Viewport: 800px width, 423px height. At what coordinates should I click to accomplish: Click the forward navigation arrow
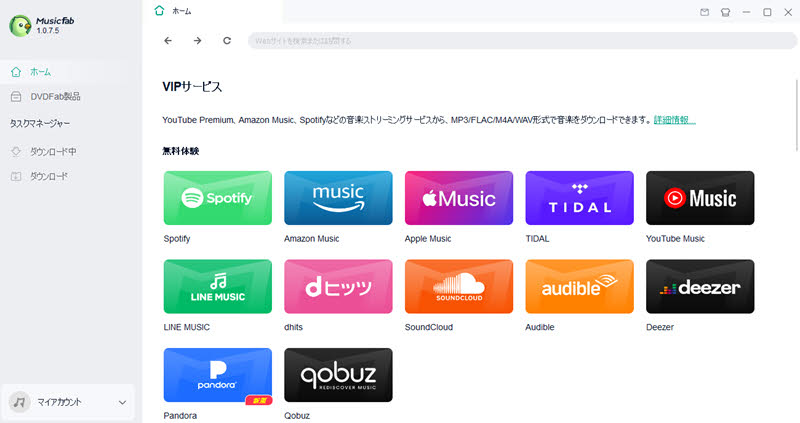197,41
